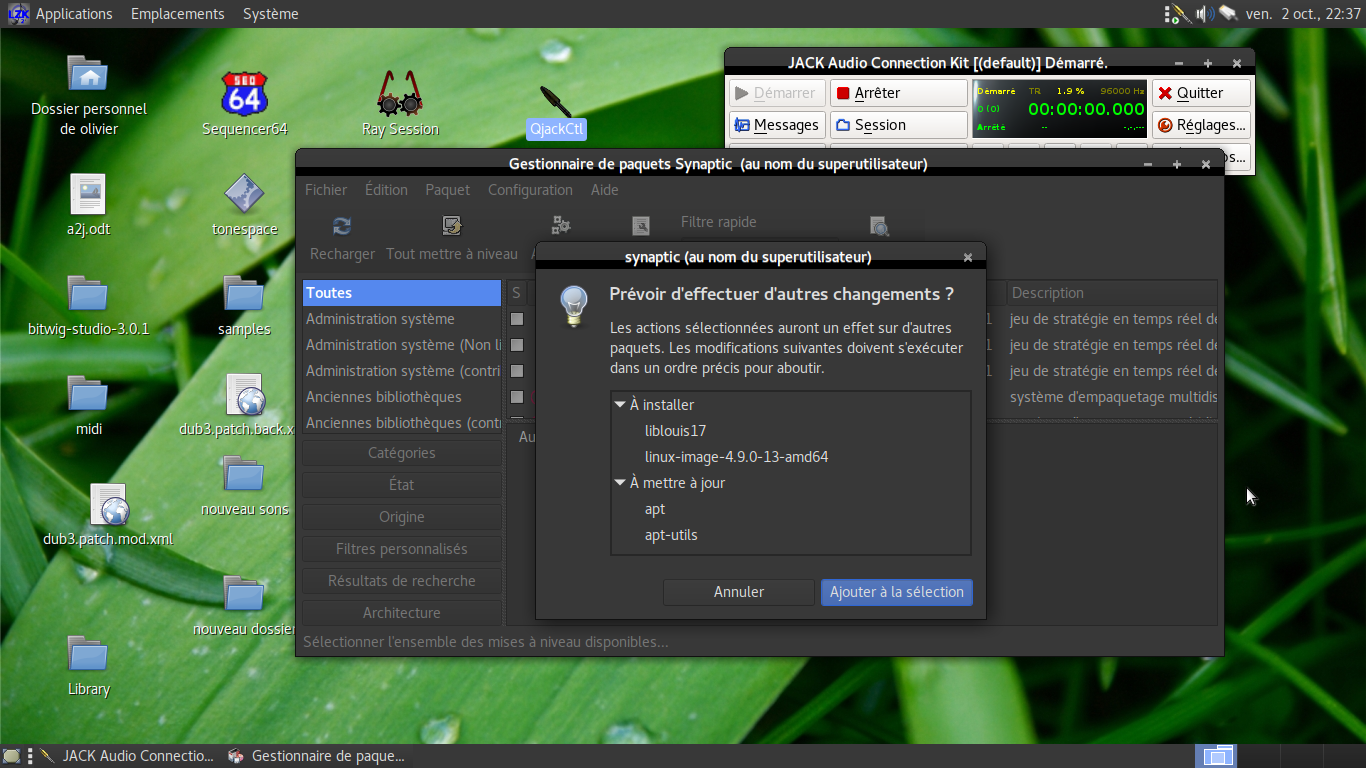Viewport: 1366px width, 768px height.
Task: Launch tonespace from the desktop
Action: click(244, 193)
